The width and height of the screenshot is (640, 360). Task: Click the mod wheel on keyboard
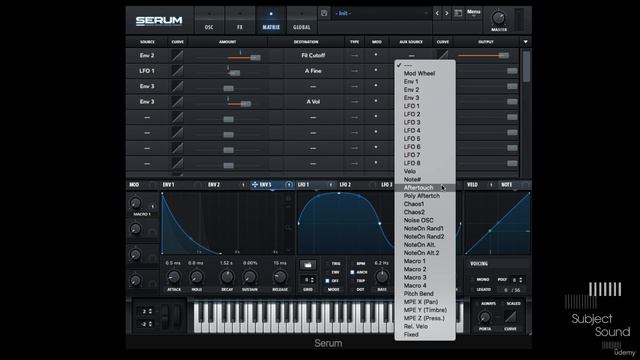click(178, 316)
